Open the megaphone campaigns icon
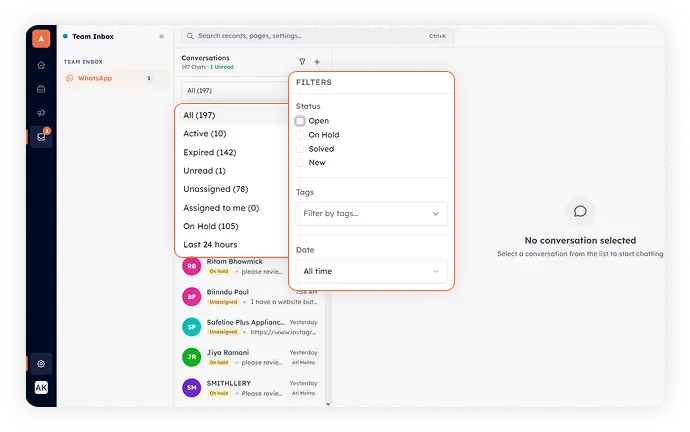 41,113
